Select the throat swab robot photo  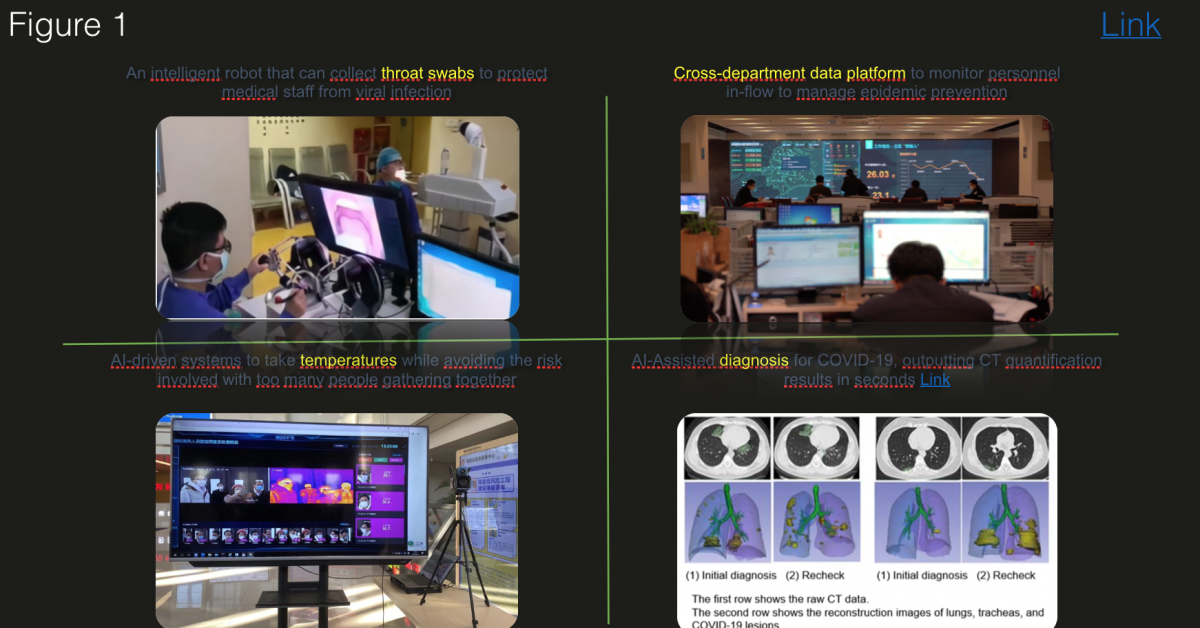[x=338, y=217]
